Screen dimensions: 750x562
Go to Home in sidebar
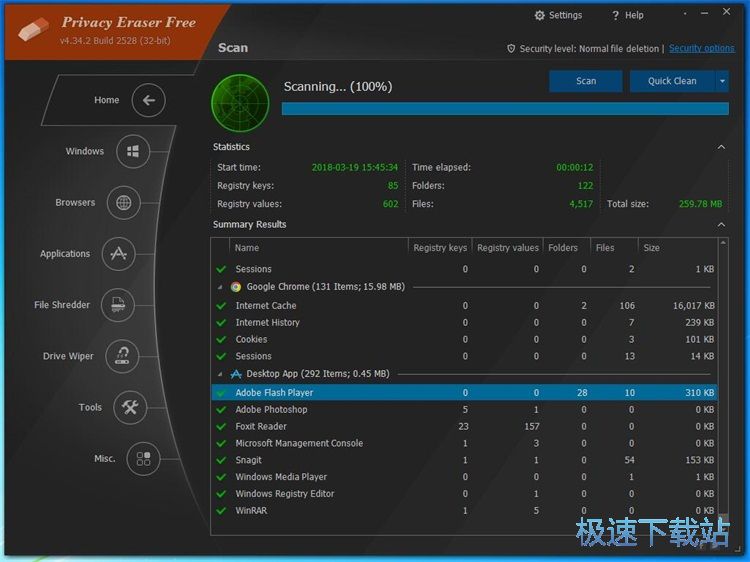point(106,100)
